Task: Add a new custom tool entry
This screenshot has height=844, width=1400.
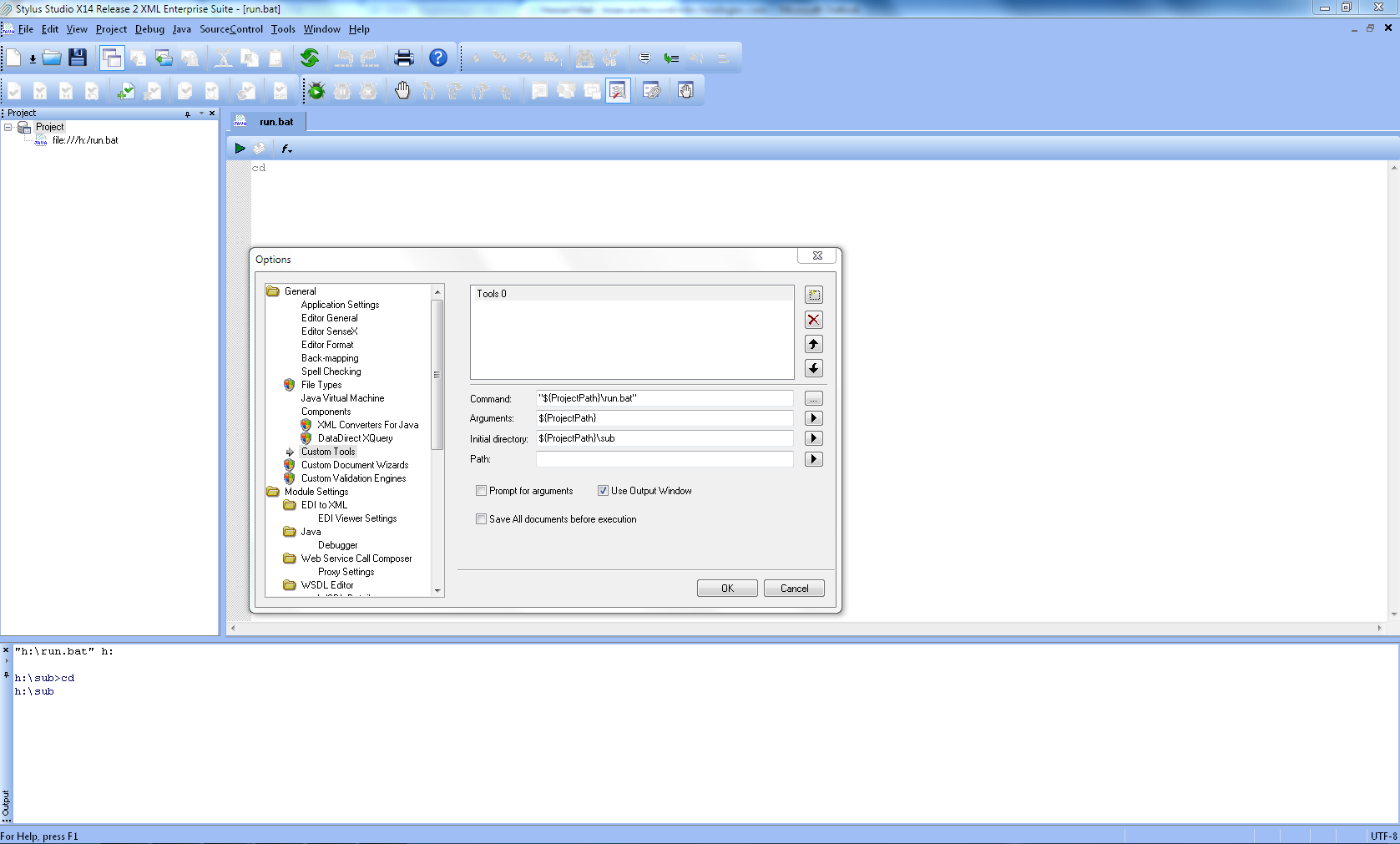Action: (814, 295)
